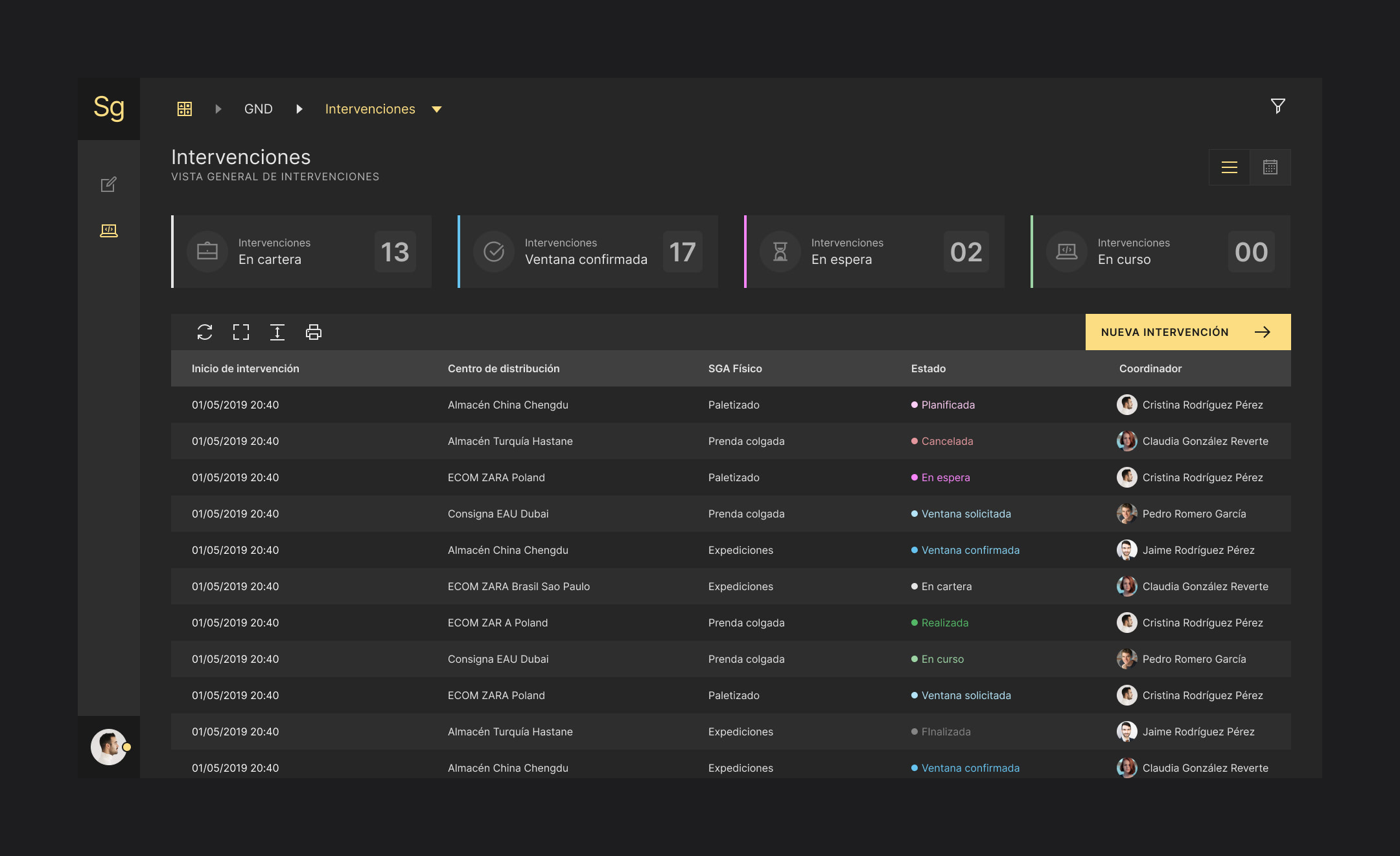Sort by Inicio de intervención column
This screenshot has height=856, width=1400.
(x=246, y=368)
